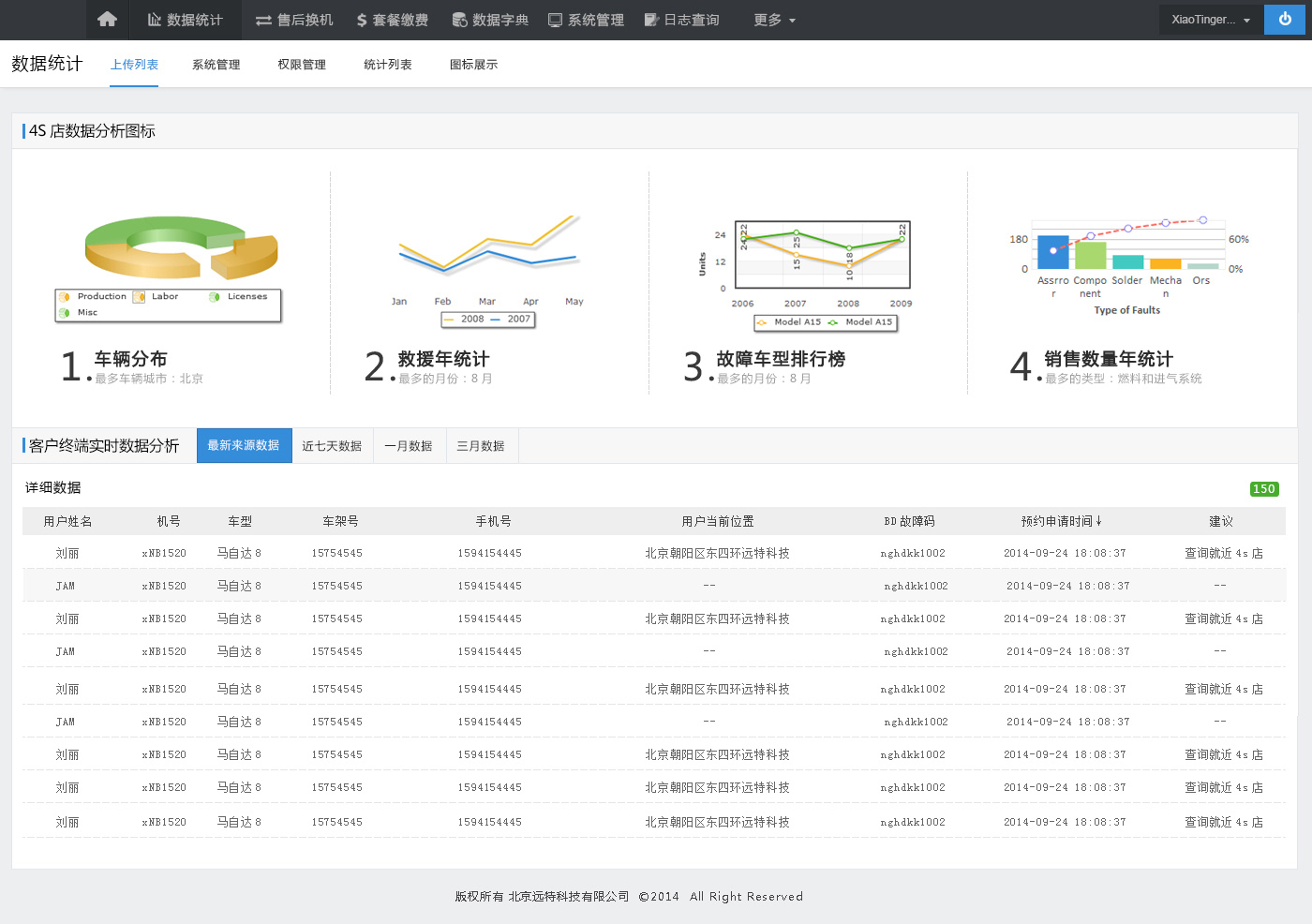Viewport: 1312px width, 924px height.
Task: Open 数据字典 in the top menu
Action: pyautogui.click(x=490, y=20)
